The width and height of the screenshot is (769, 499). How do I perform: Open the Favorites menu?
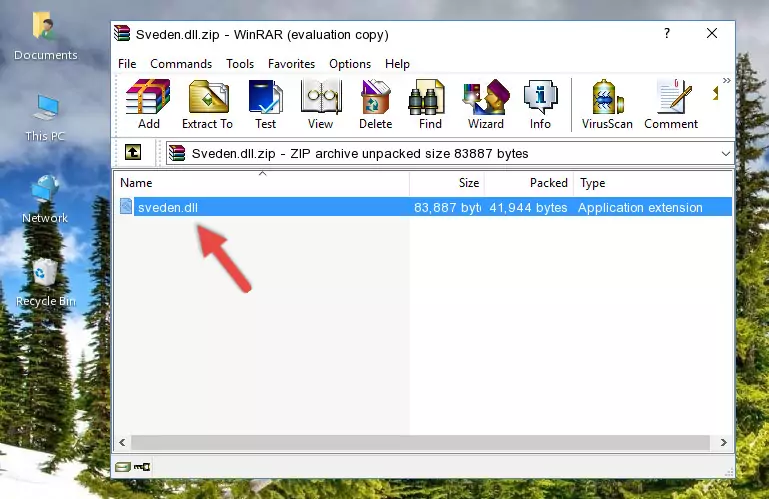click(x=291, y=64)
